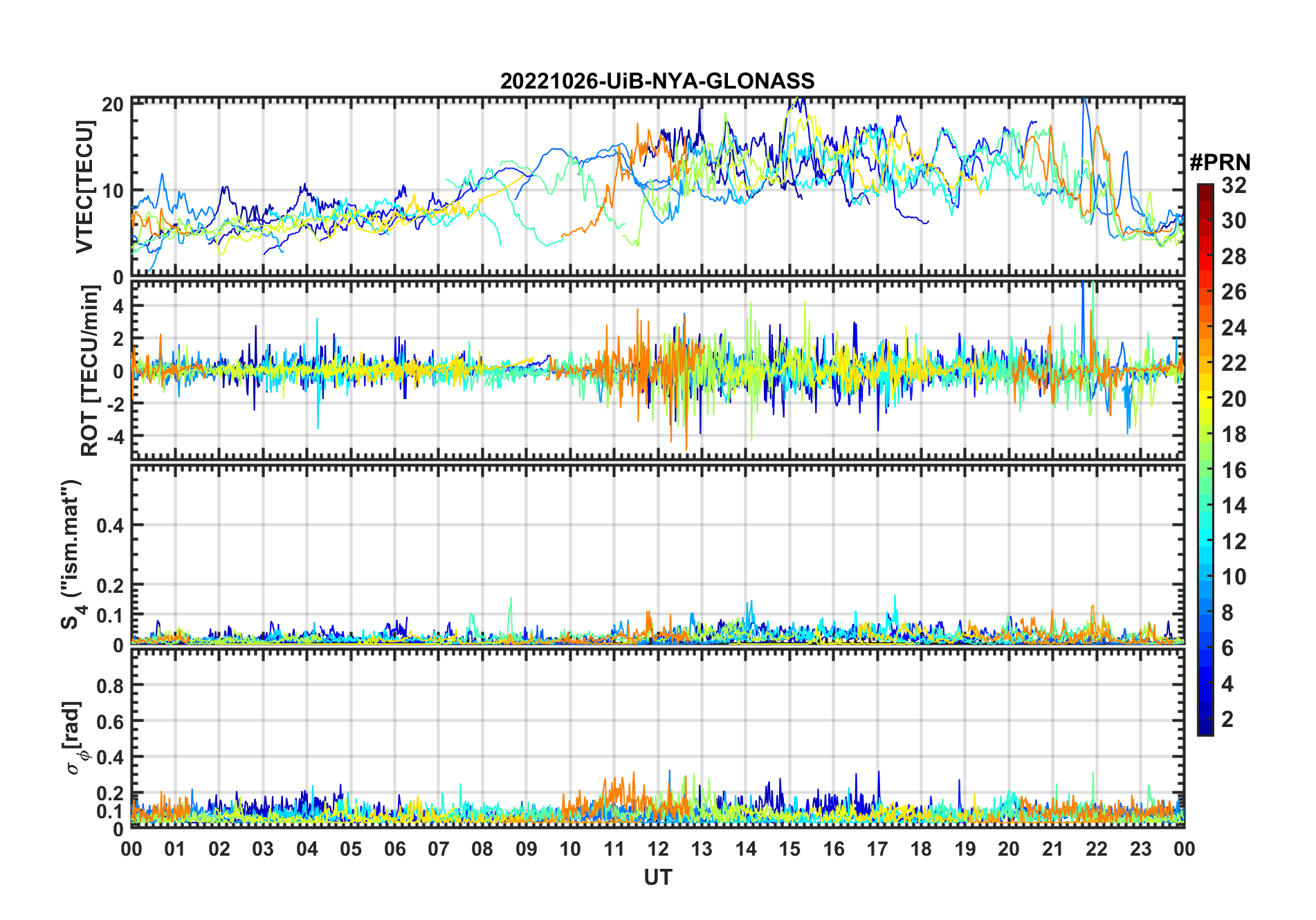Screen dimensions: 1316x920
Task: Click the PRN colorbar tick label 4
Action: [1227, 684]
